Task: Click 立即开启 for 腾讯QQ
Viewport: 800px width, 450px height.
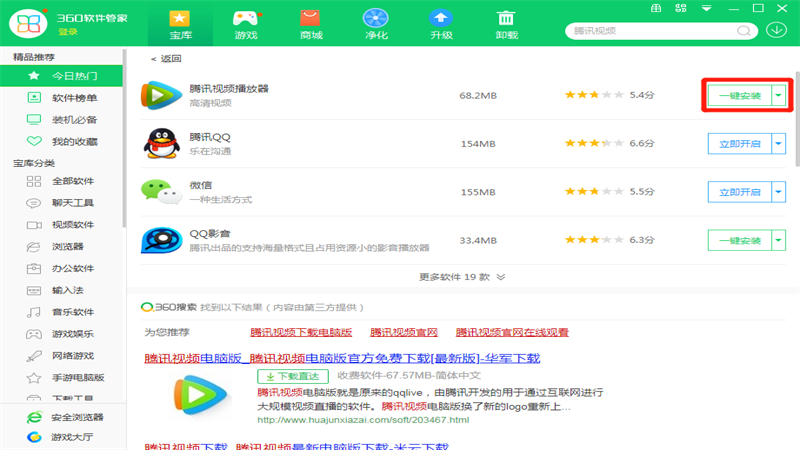Action: point(739,144)
